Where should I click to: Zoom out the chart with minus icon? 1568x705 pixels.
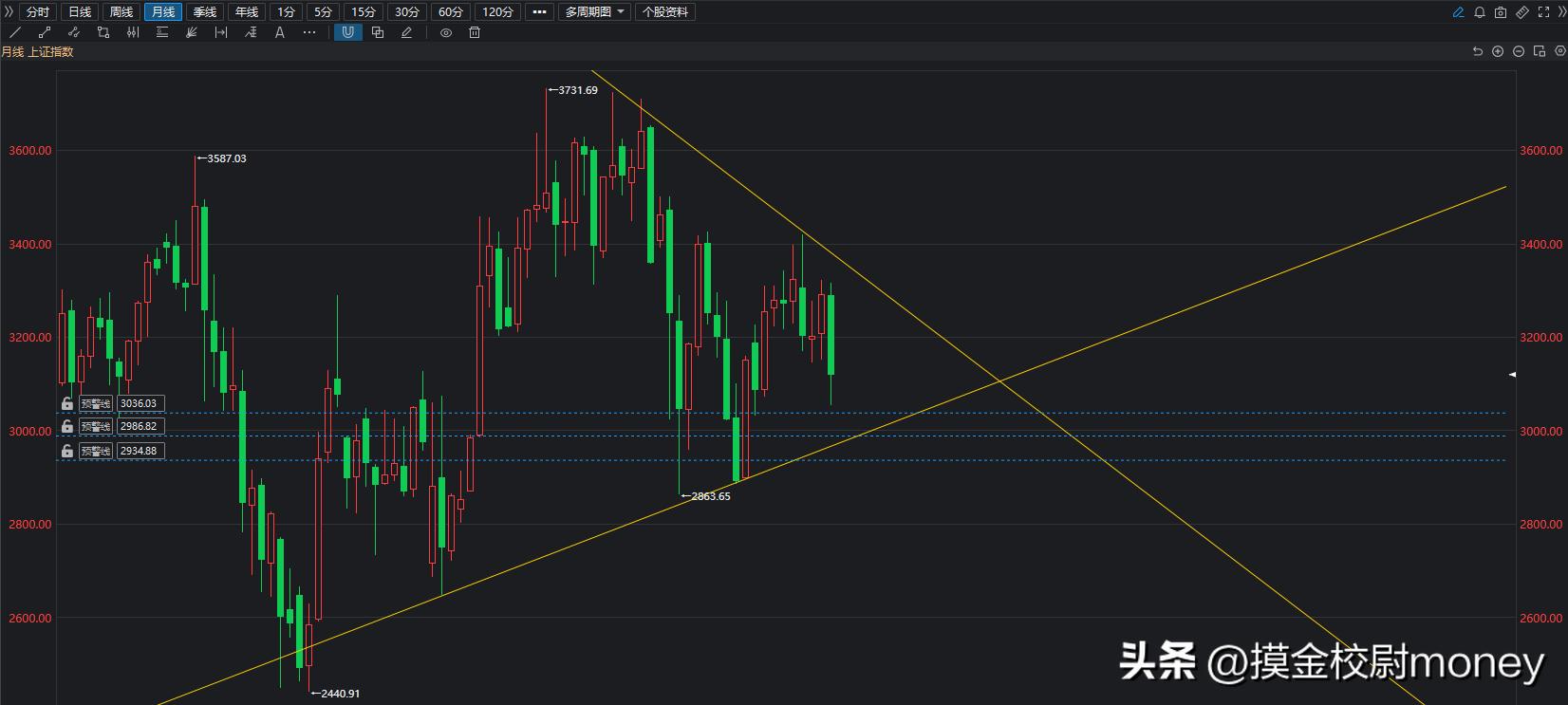pyautogui.click(x=1519, y=51)
